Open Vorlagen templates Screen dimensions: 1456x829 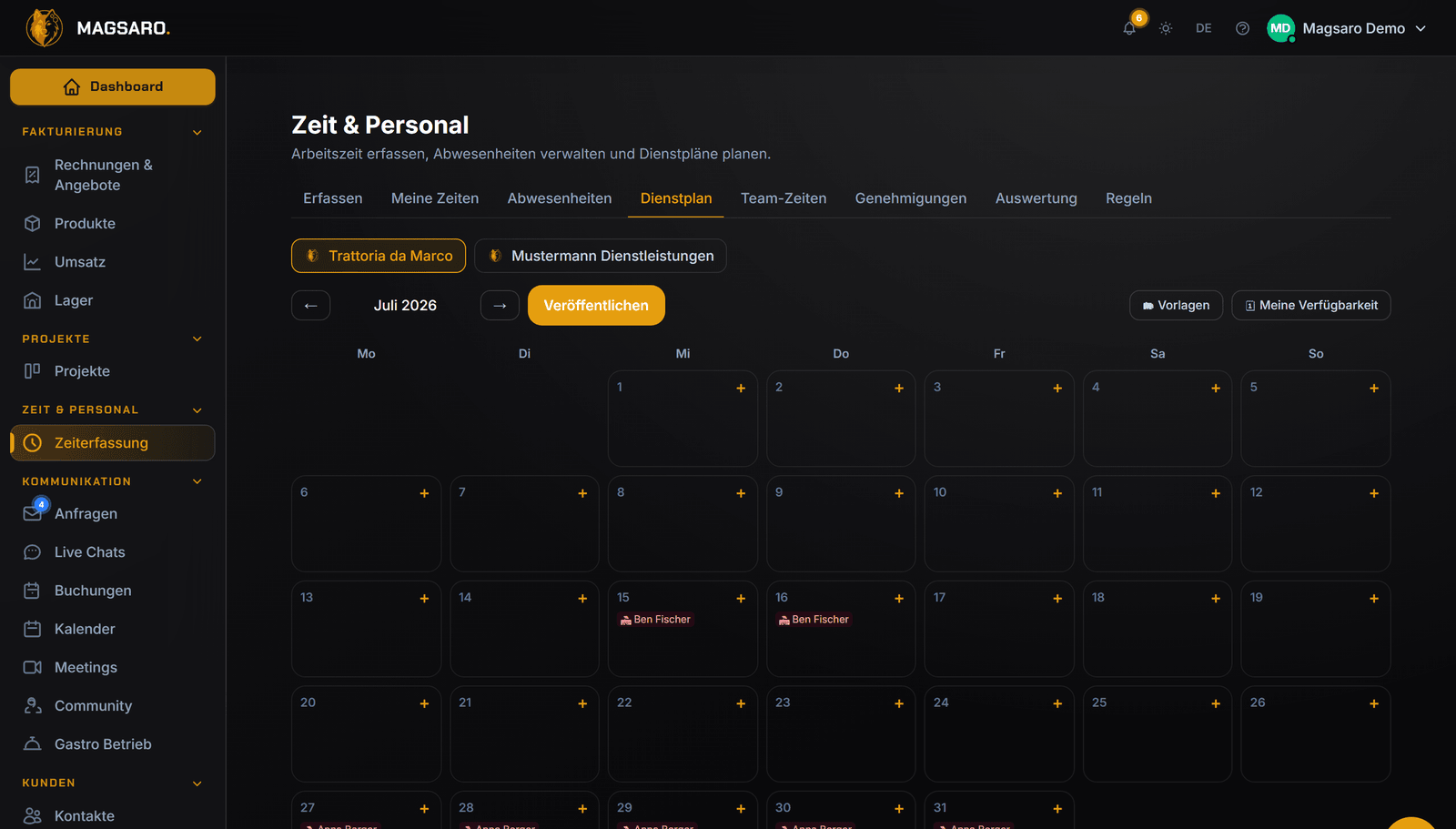click(1176, 306)
